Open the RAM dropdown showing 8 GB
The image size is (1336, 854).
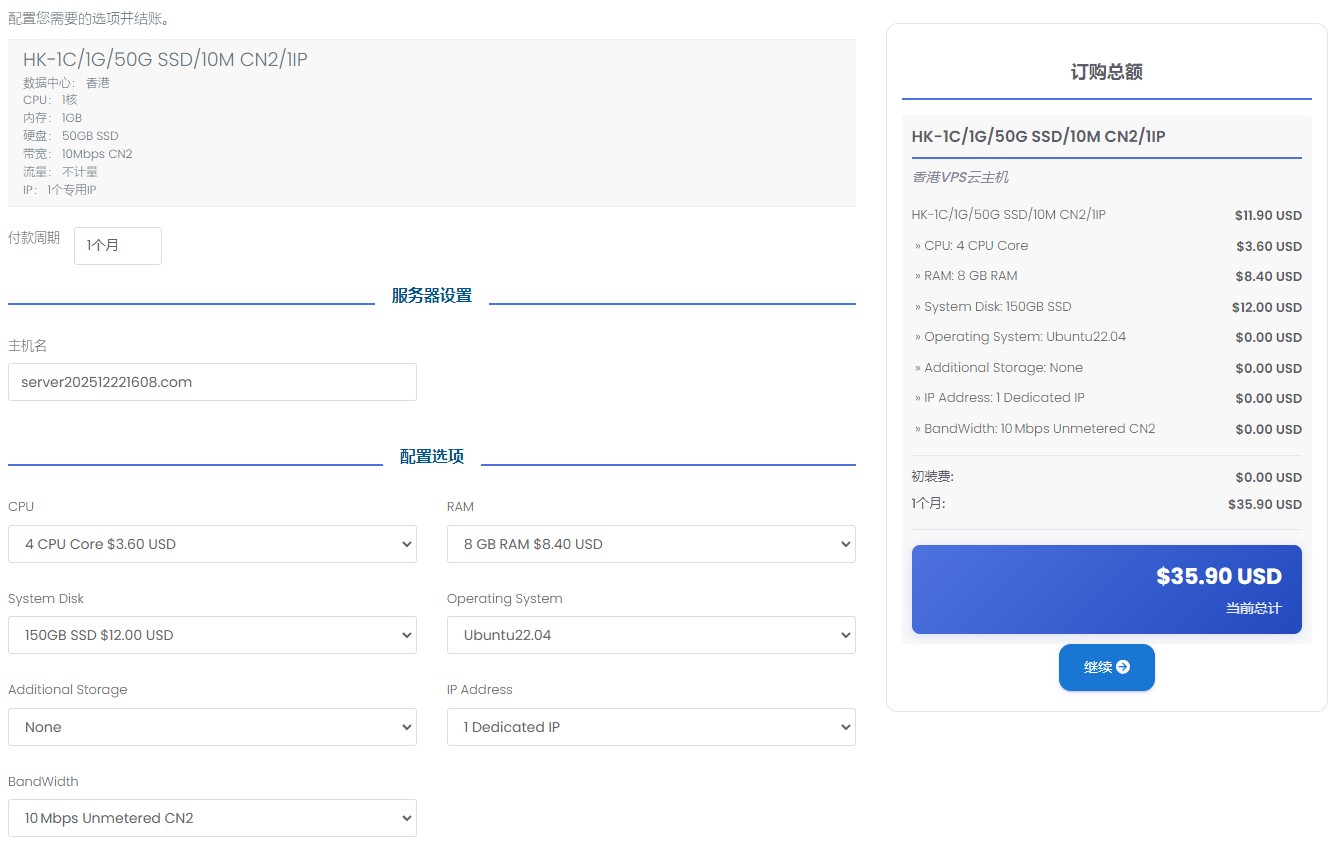pyautogui.click(x=650, y=544)
